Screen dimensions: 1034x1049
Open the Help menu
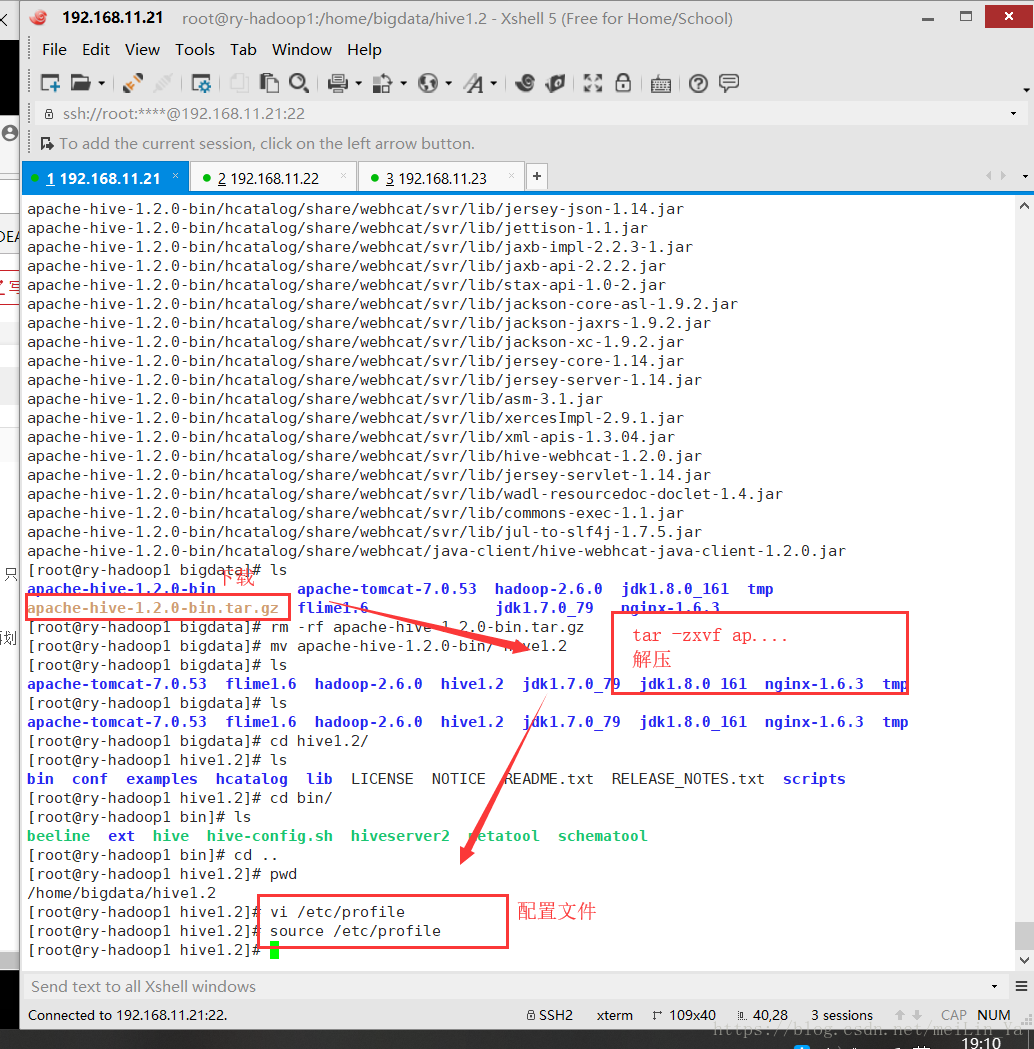coord(365,50)
